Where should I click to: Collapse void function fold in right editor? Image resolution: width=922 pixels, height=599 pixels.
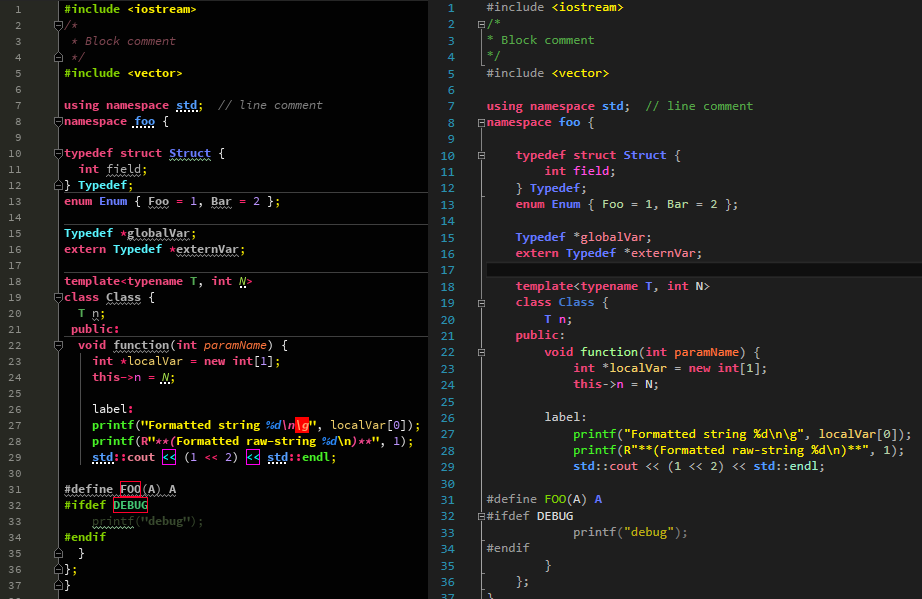coord(481,353)
